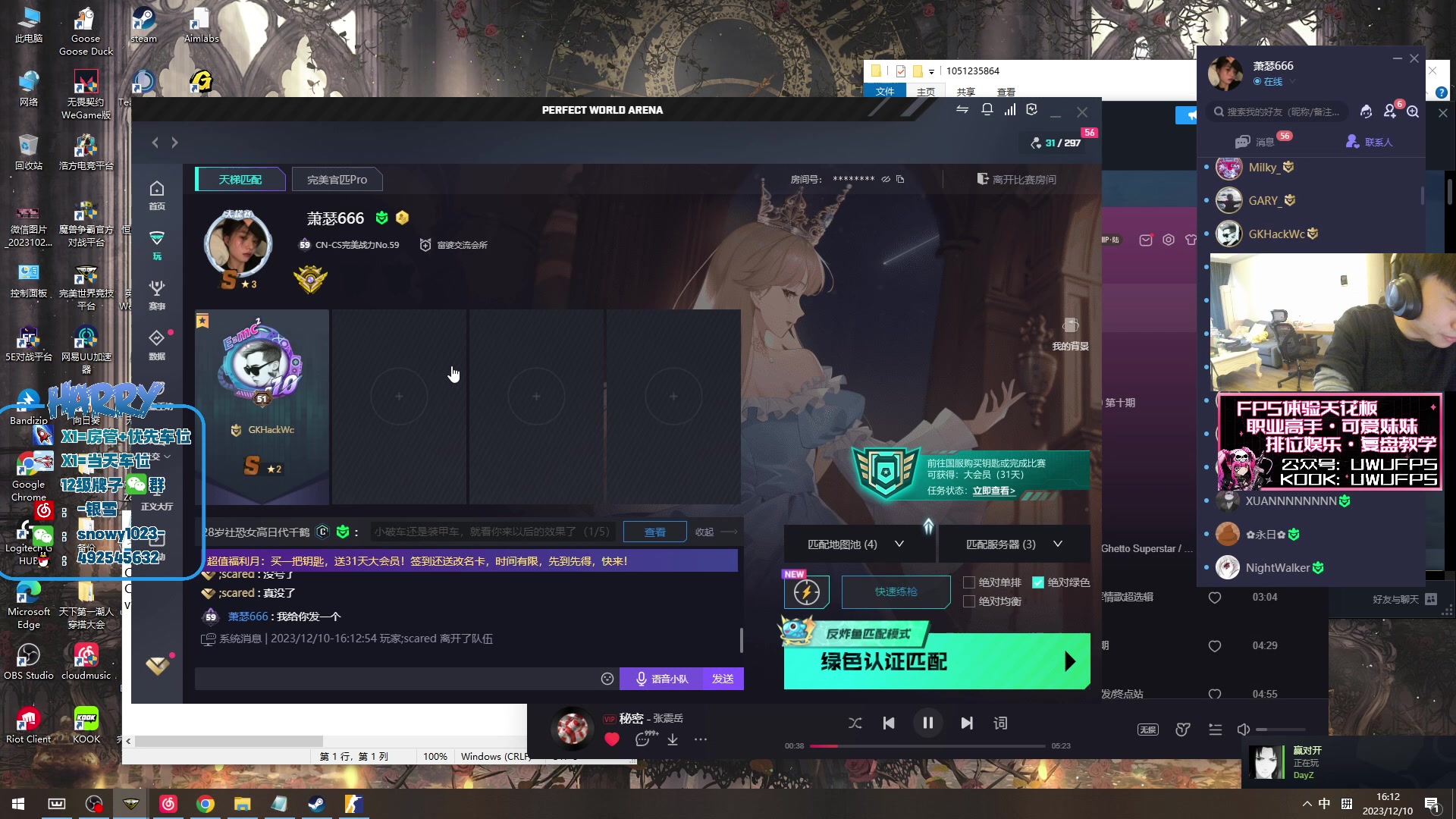The height and width of the screenshot is (819, 1456).
Task: Open Chrome from the Windows taskbar
Action: (x=205, y=804)
